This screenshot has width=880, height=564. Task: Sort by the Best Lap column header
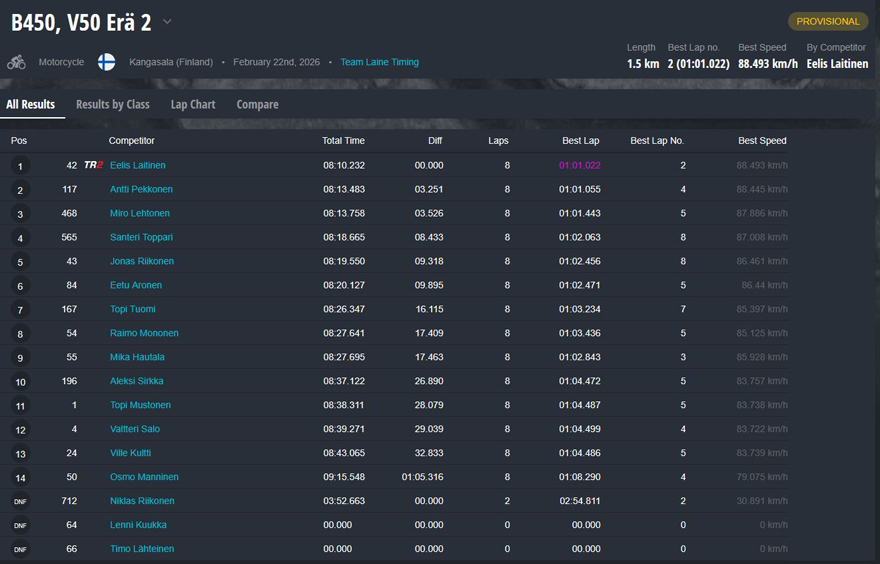tap(580, 141)
